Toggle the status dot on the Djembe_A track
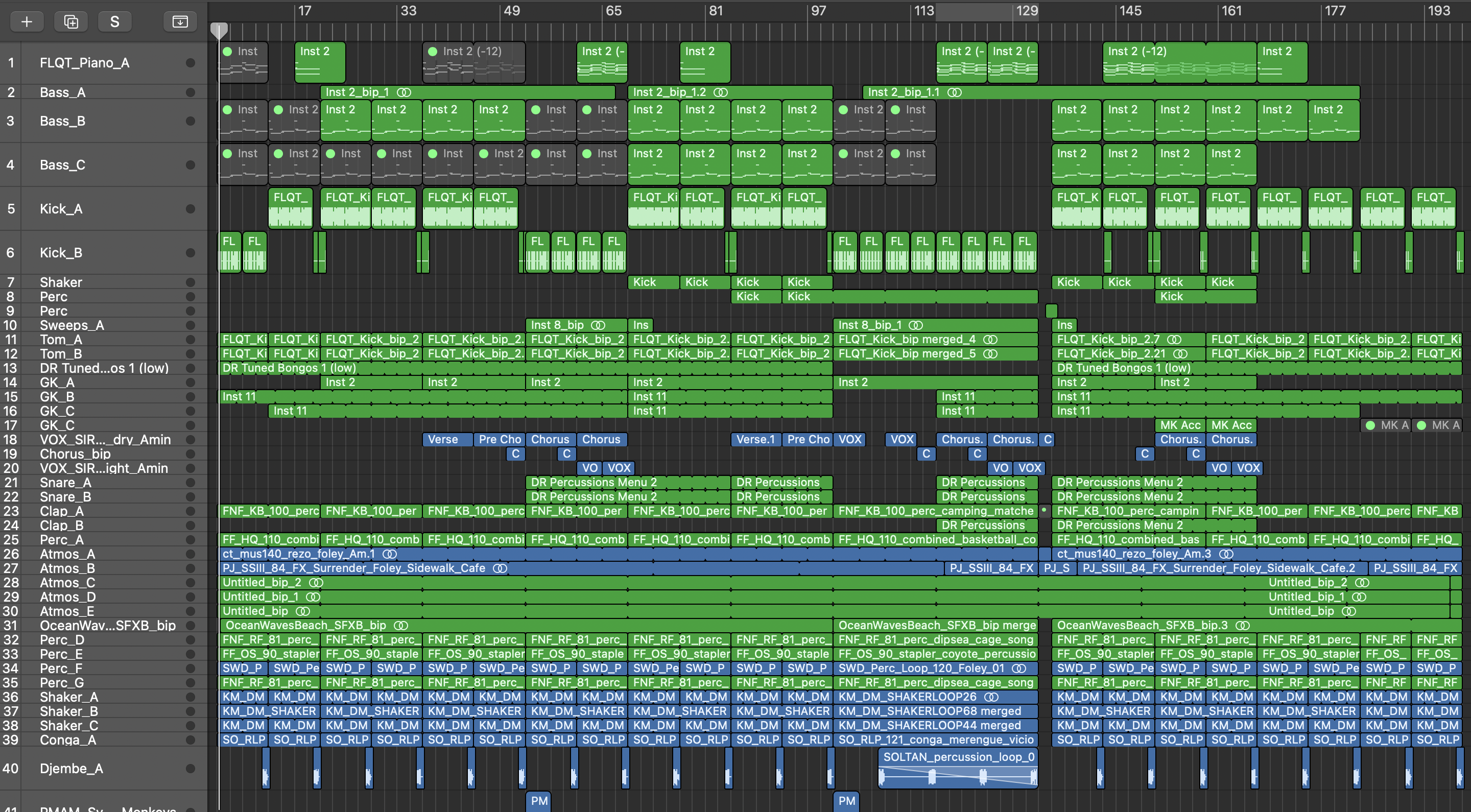 click(190, 769)
